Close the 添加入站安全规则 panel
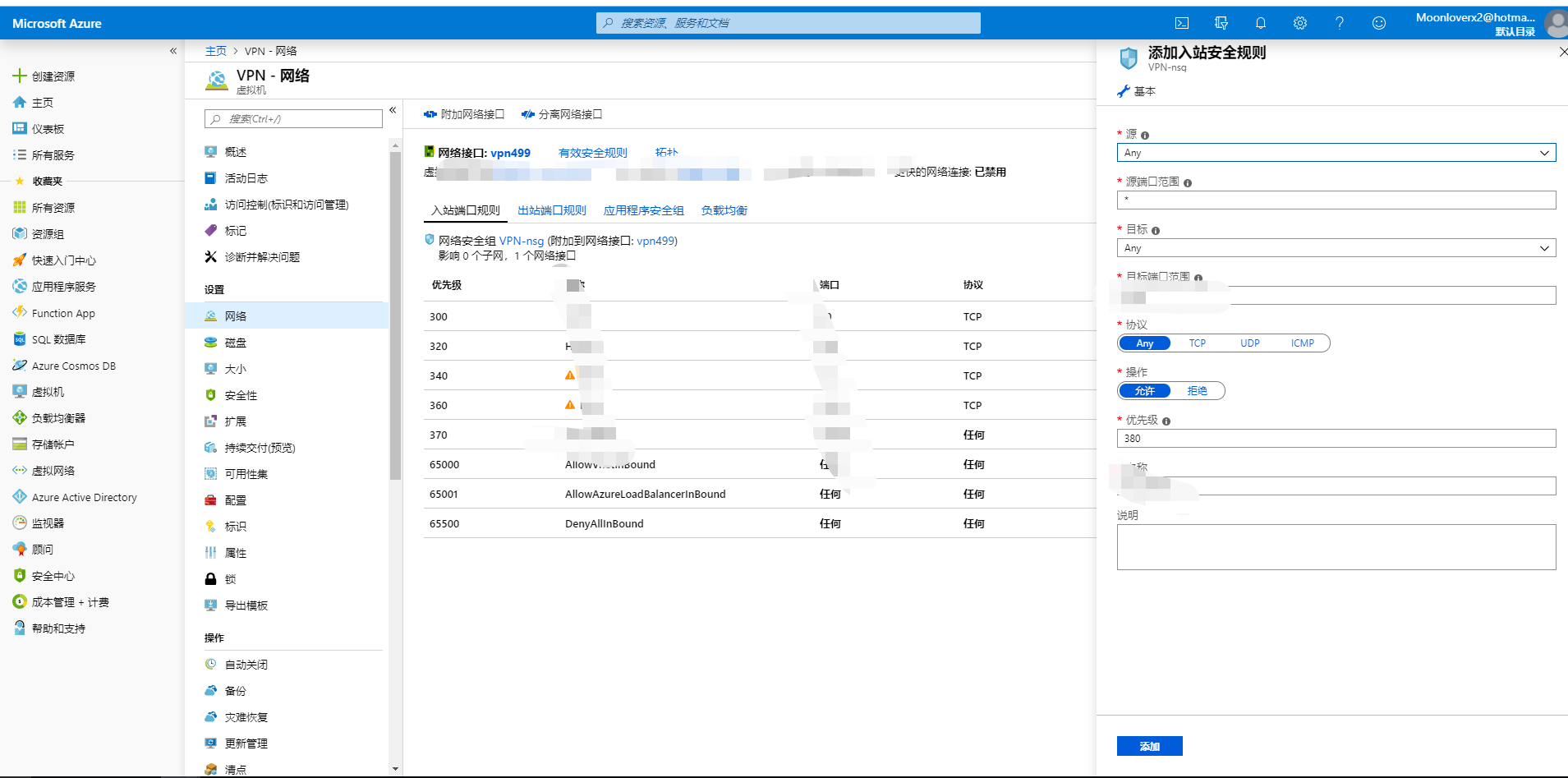The width and height of the screenshot is (1568, 778). point(1562,52)
